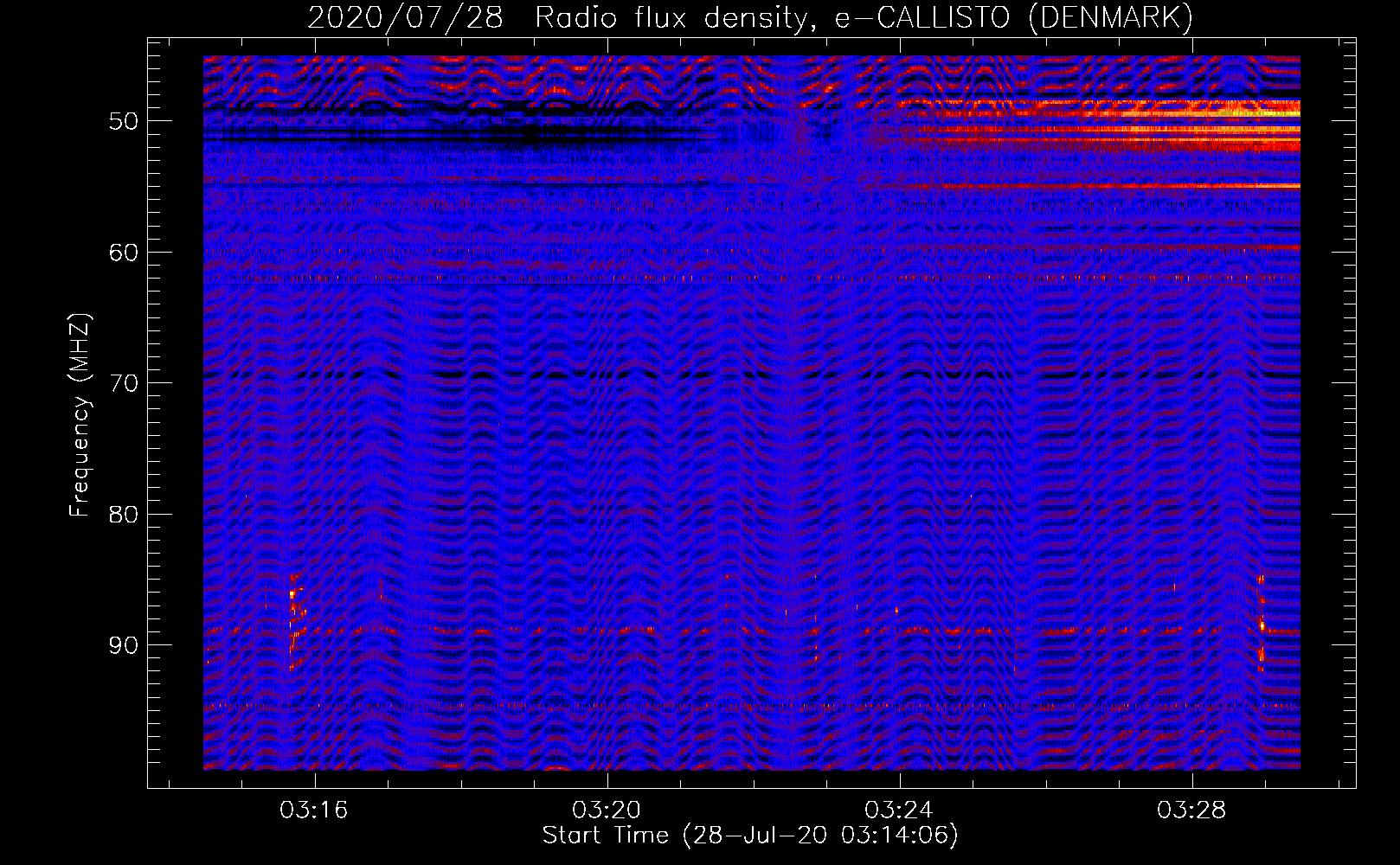
Task: Click the 50 frequency tick label
Action: [x=124, y=121]
